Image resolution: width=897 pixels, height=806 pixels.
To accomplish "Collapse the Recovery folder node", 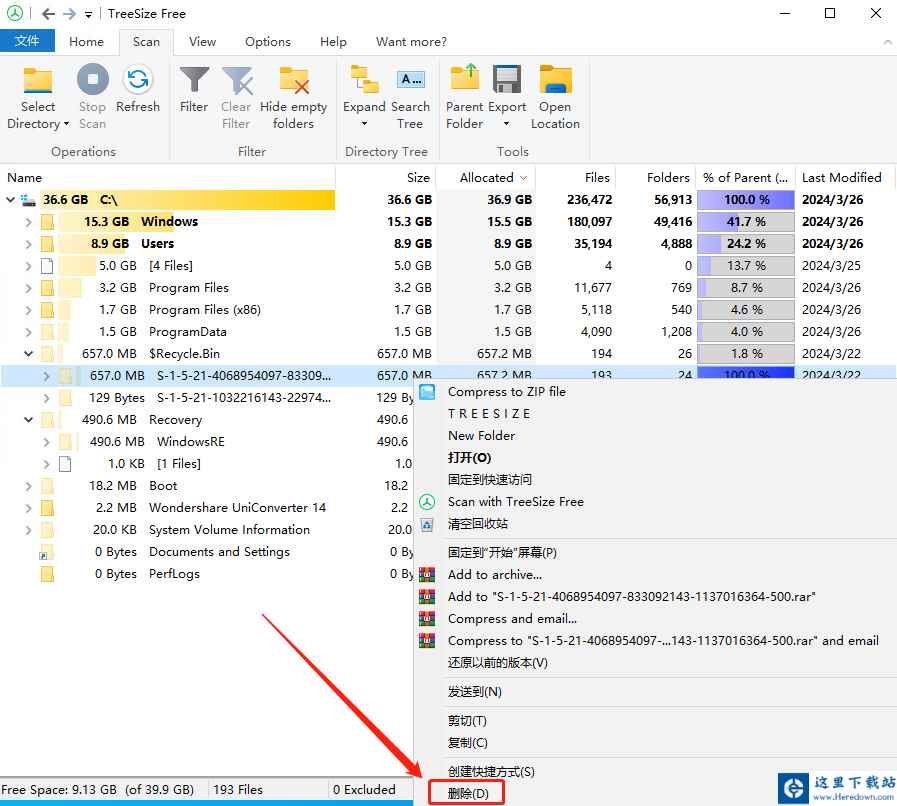I will pyautogui.click(x=29, y=420).
